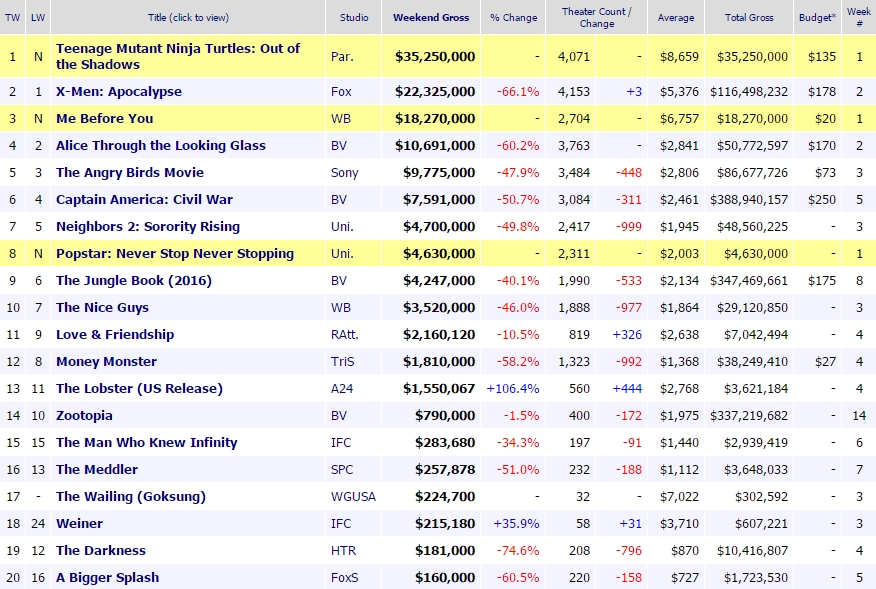Click The Wailing (Goksung) link
The width and height of the screenshot is (876, 589).
131,497
